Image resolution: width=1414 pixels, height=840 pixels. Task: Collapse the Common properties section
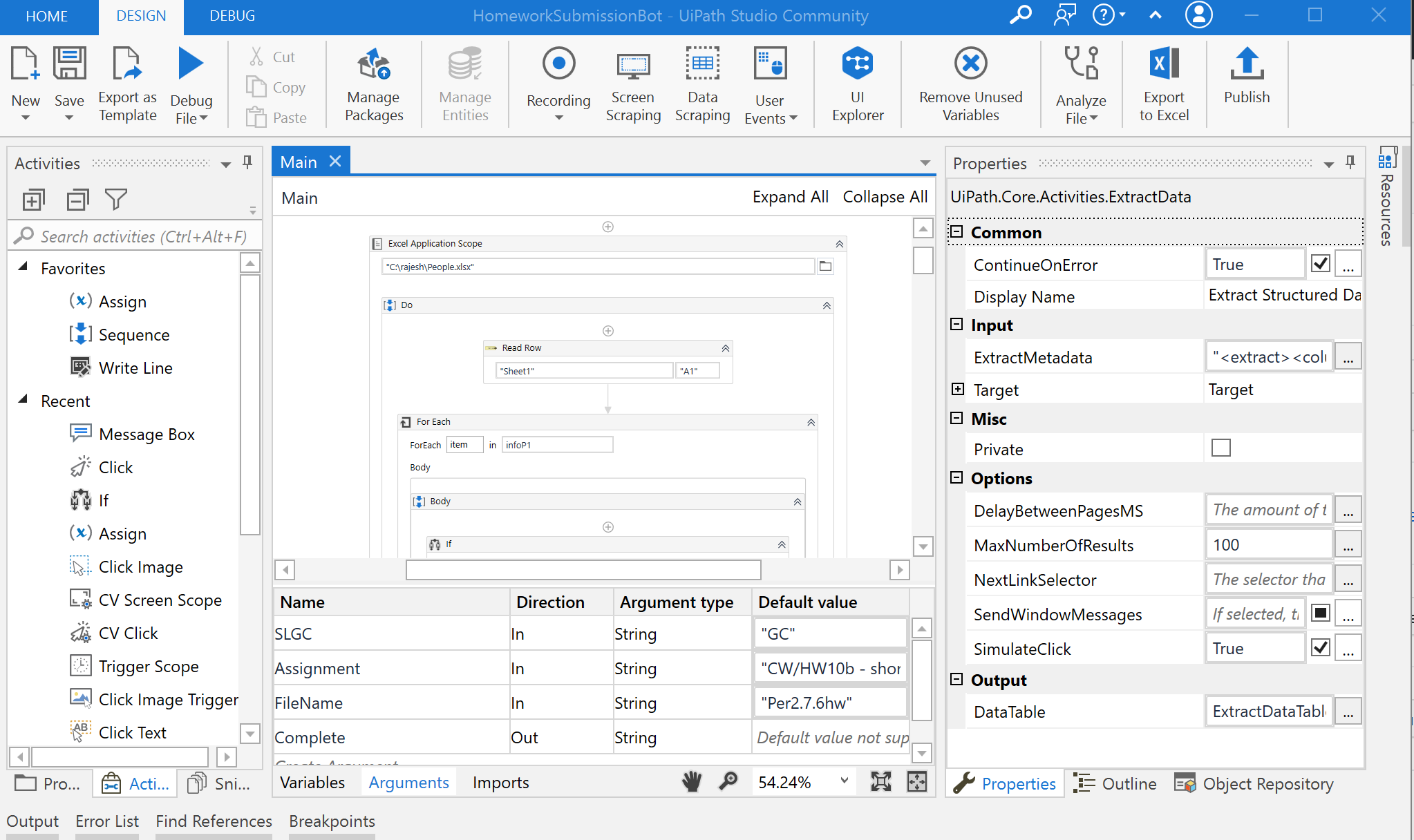click(x=956, y=232)
